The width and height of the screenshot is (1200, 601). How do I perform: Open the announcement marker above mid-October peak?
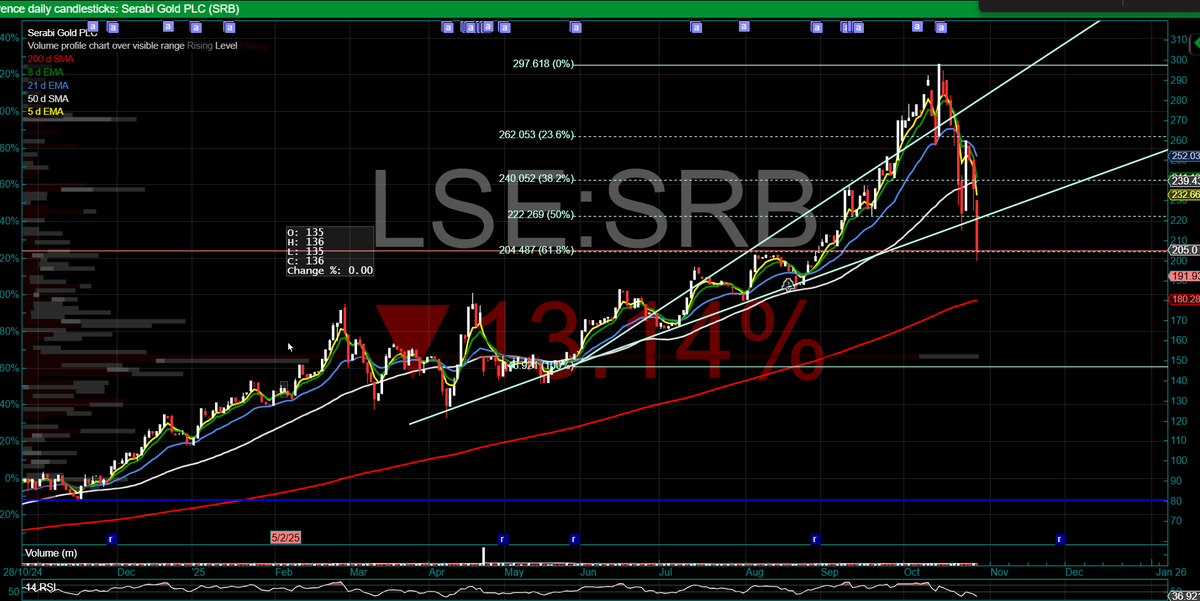coord(940,28)
